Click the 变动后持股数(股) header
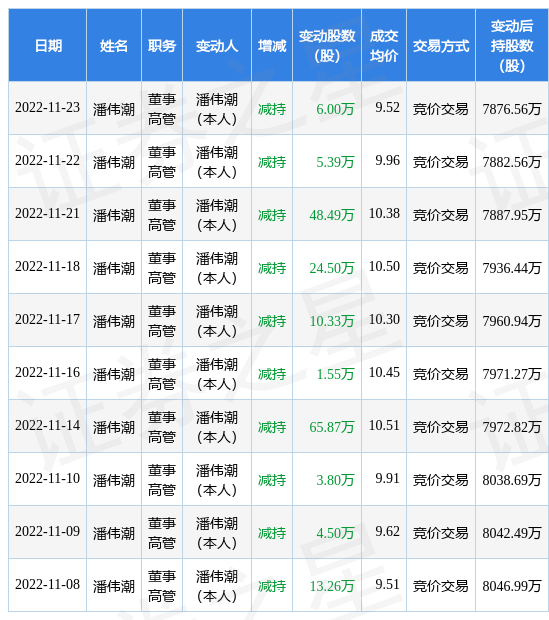This screenshot has height=620, width=549. tap(512, 45)
